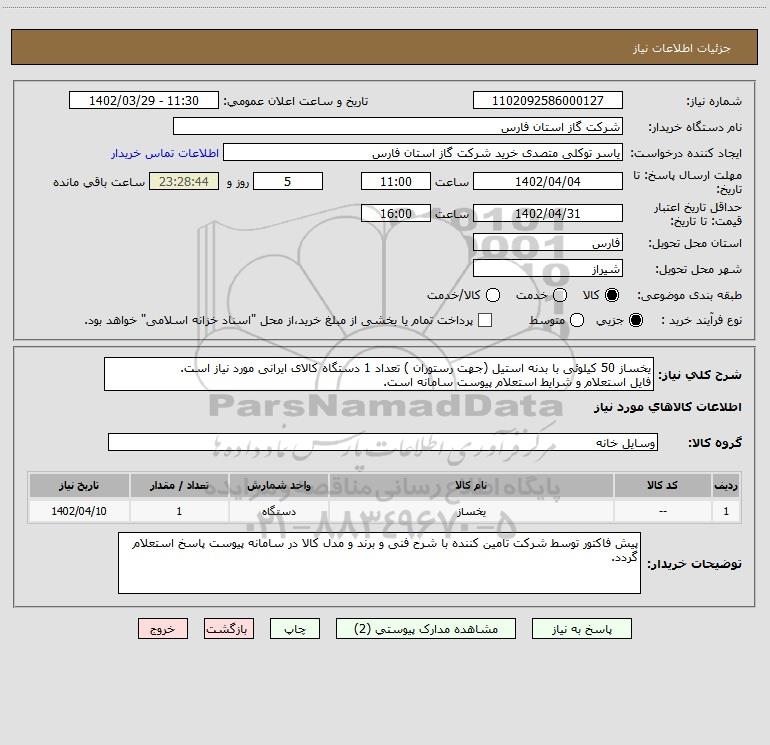
Task: Click the ردیف column header
Action: pos(726,486)
